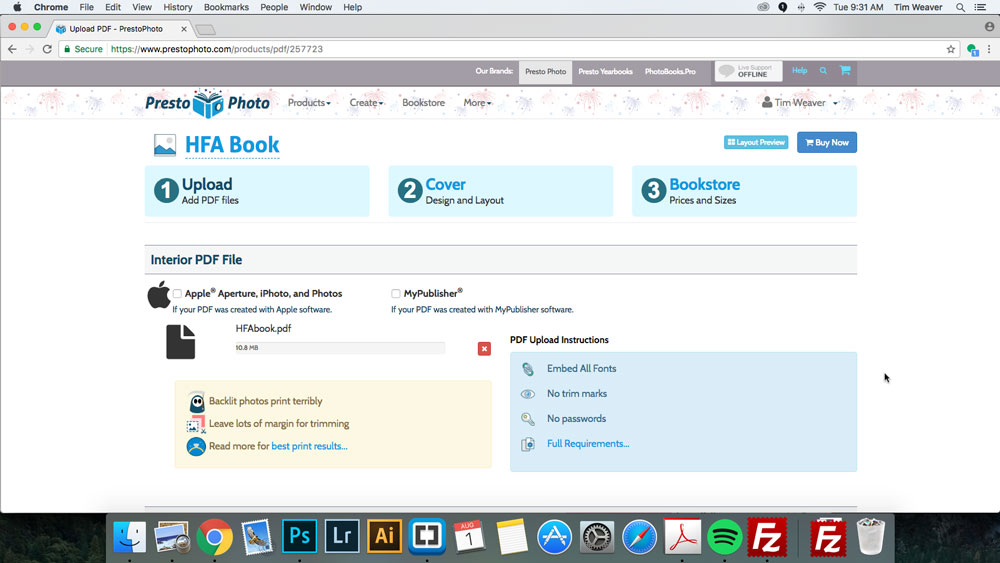Open the View menu in the menu bar
The height and width of the screenshot is (563, 1000).
coord(142,8)
